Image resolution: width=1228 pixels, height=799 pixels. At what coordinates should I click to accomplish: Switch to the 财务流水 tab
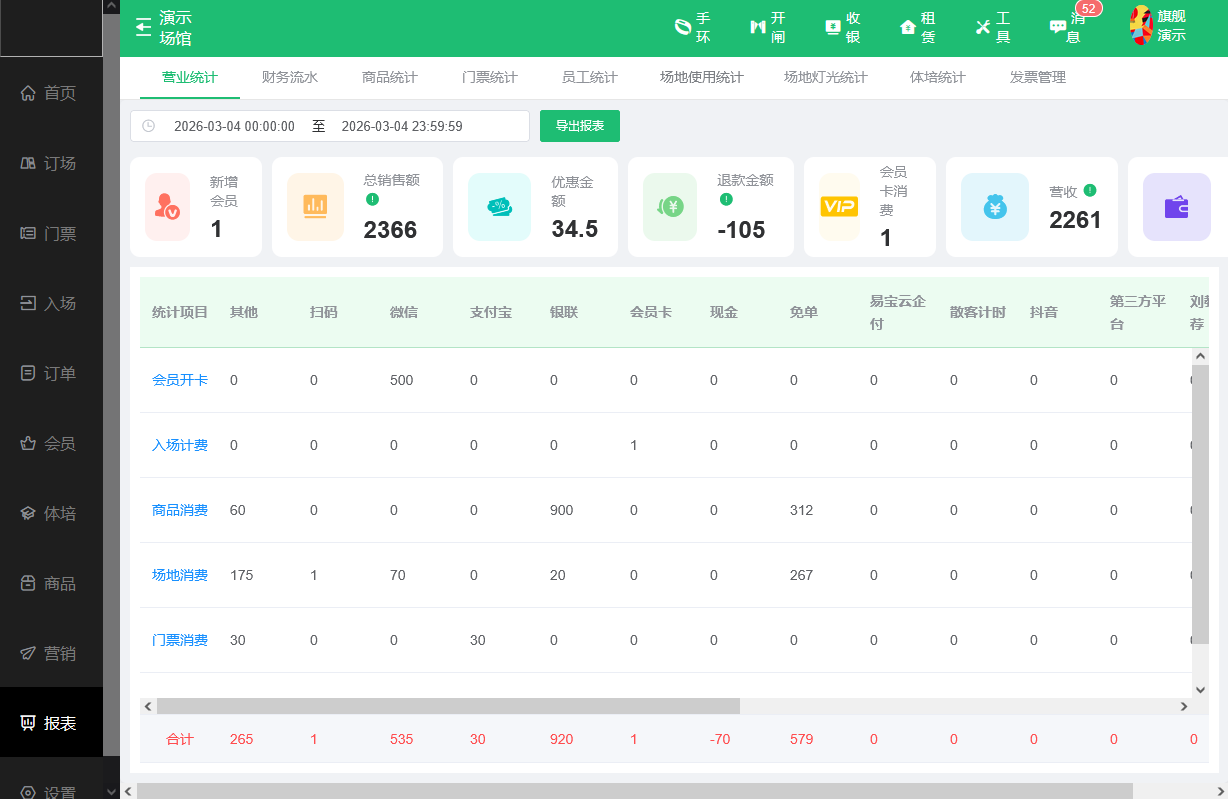(x=289, y=77)
